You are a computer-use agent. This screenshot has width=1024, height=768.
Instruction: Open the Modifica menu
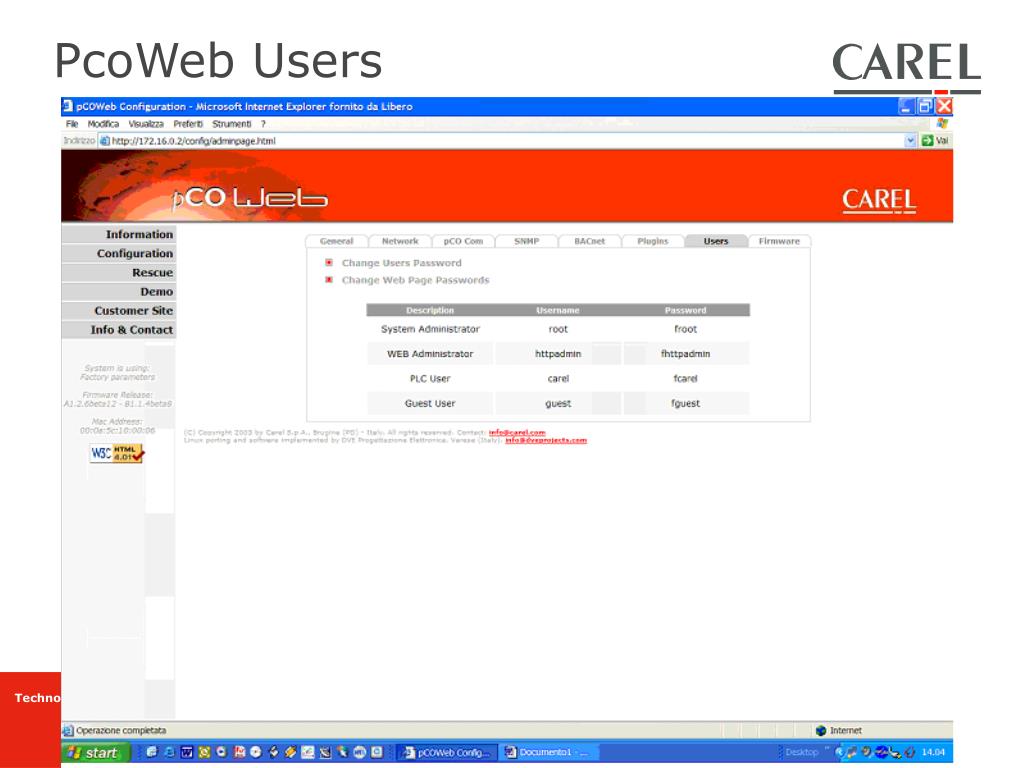point(103,124)
